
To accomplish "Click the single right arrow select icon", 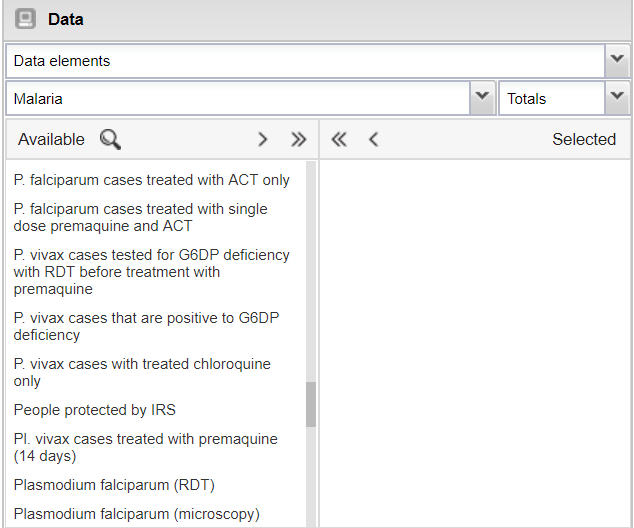I will pyautogui.click(x=263, y=139).
